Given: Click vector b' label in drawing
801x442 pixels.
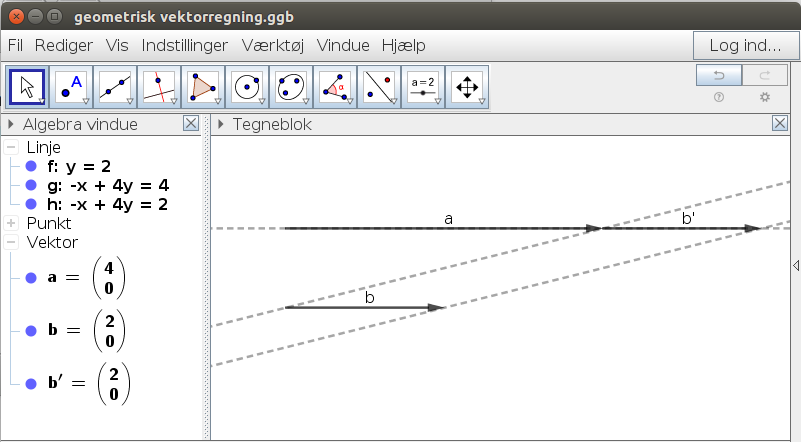Looking at the screenshot, I should [x=688, y=219].
